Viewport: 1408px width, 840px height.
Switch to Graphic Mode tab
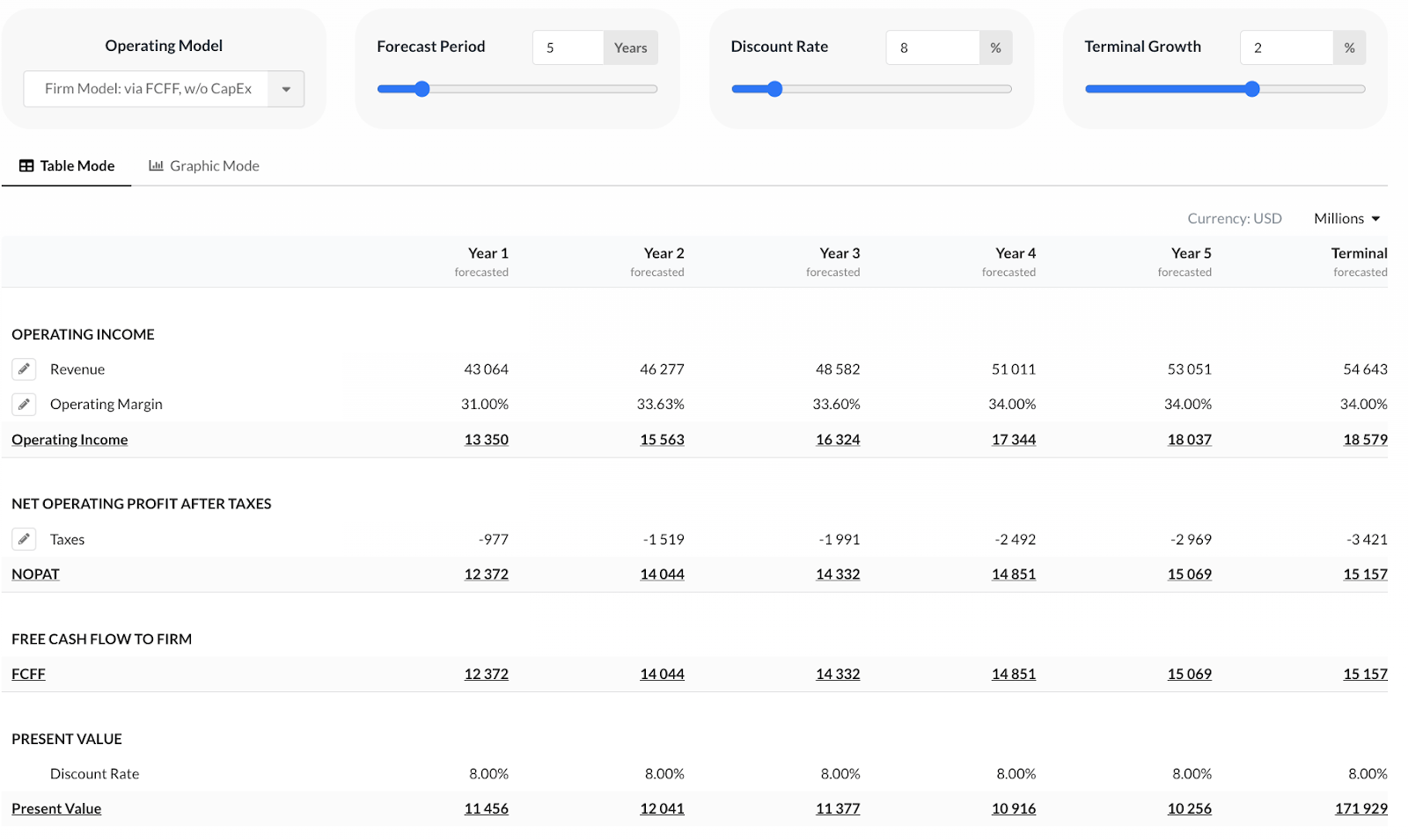pos(204,166)
